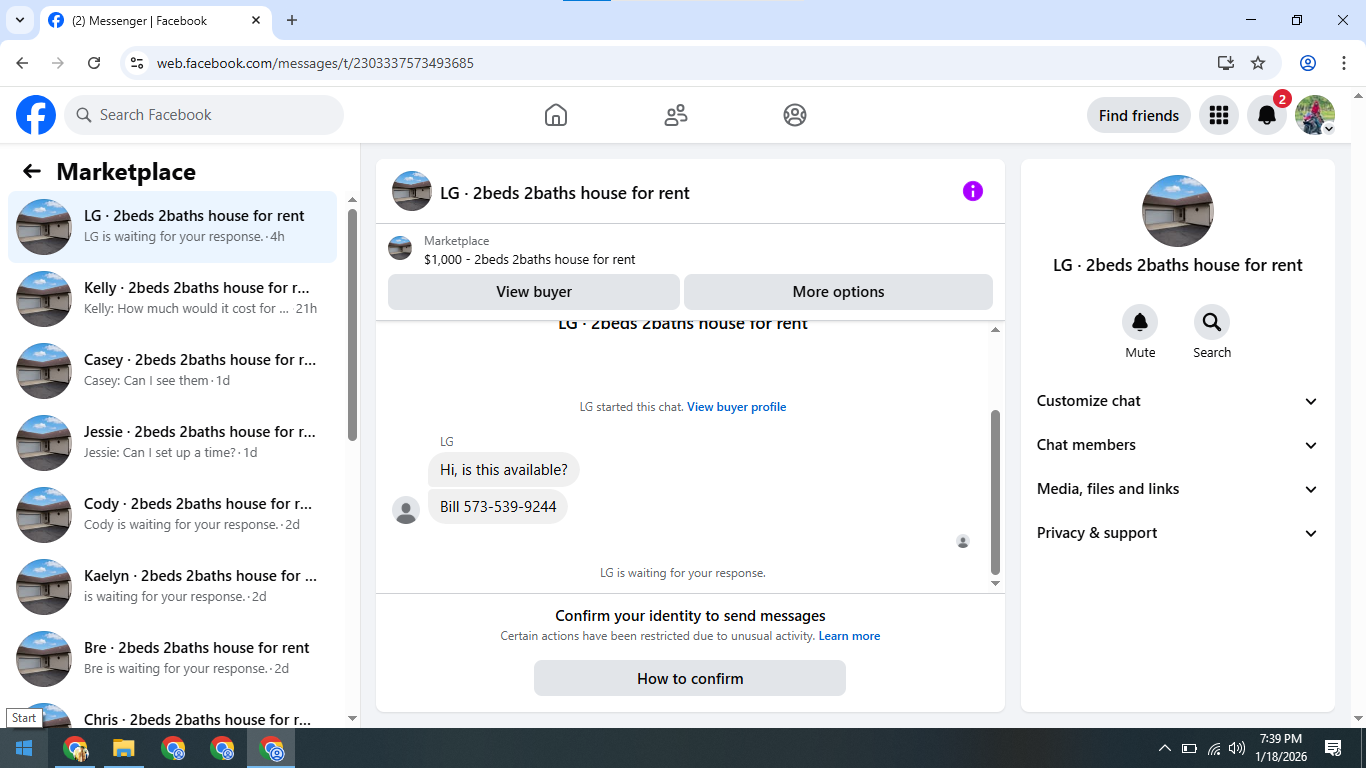This screenshot has height=768, width=1366.
Task: Close the Messenger browser tab
Action: 256,20
